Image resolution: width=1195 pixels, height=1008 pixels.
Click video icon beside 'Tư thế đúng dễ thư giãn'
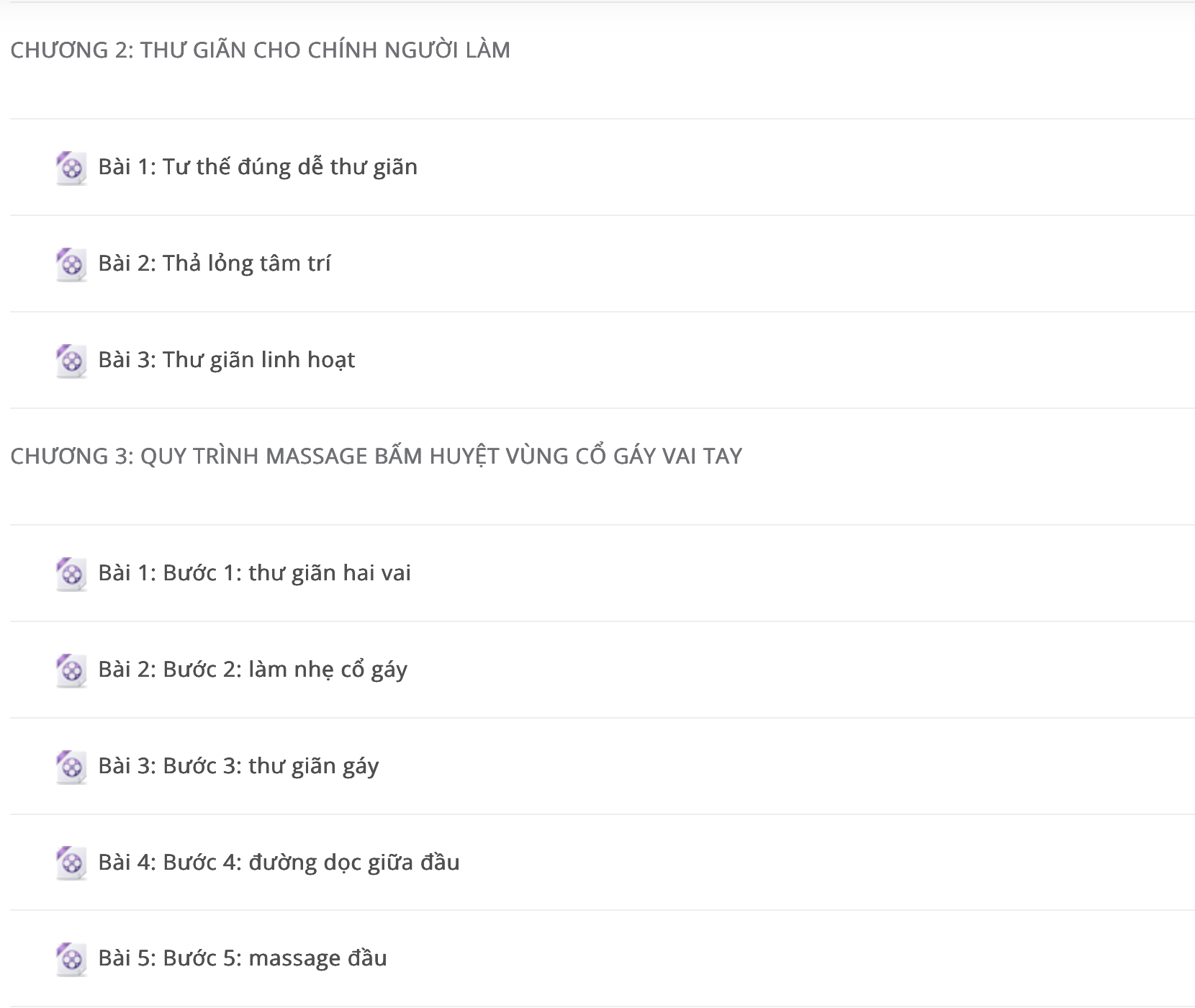[x=71, y=168]
